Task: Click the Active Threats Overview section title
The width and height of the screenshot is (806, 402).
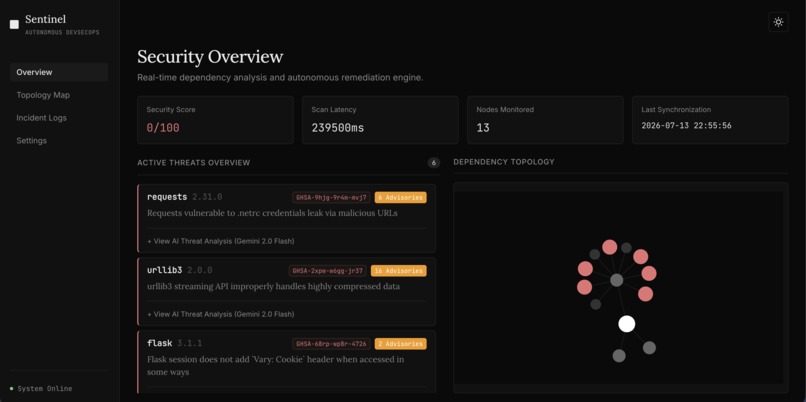Action: coord(194,163)
